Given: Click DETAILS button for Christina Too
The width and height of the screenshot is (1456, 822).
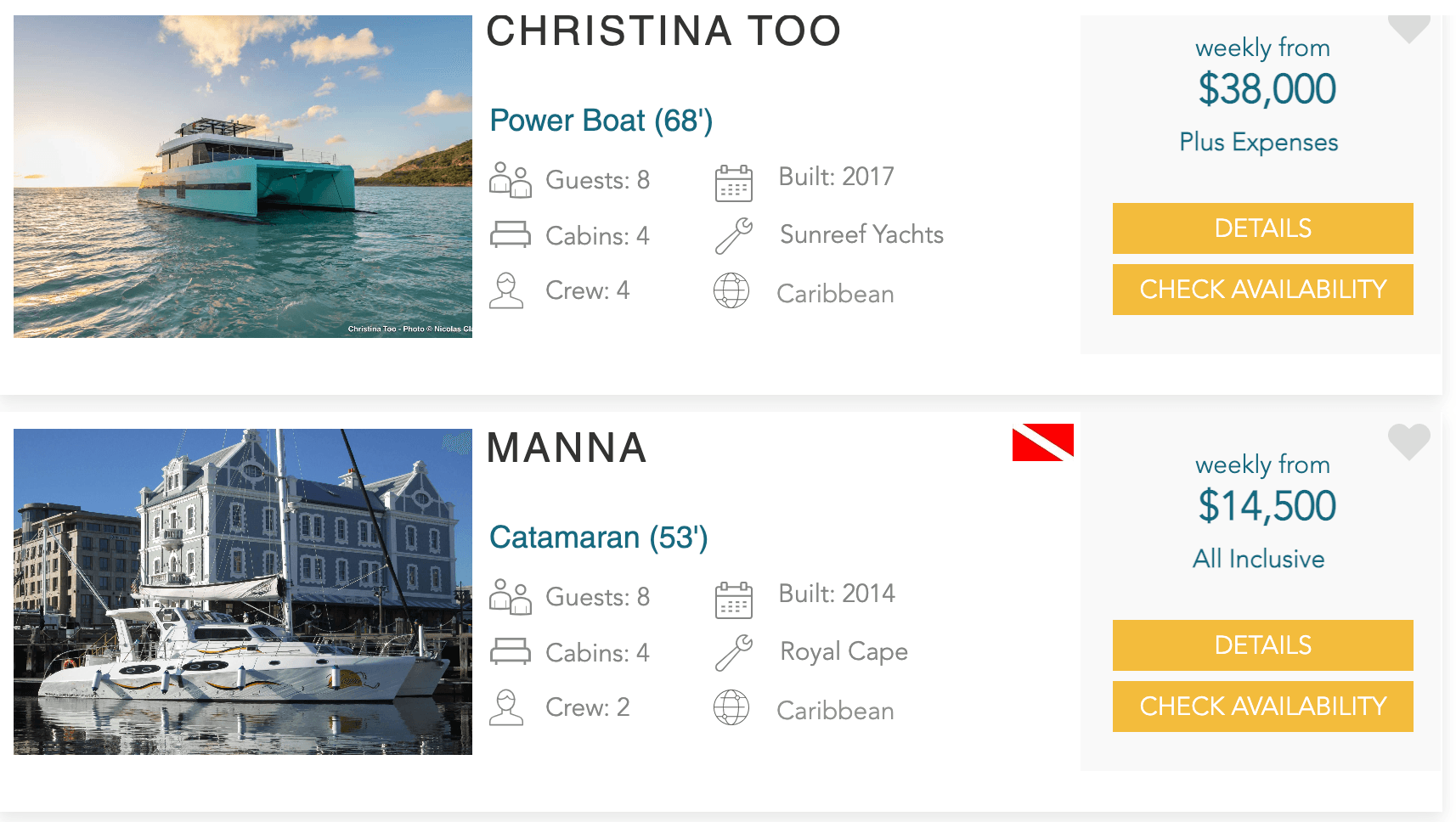Looking at the screenshot, I should click(1261, 228).
